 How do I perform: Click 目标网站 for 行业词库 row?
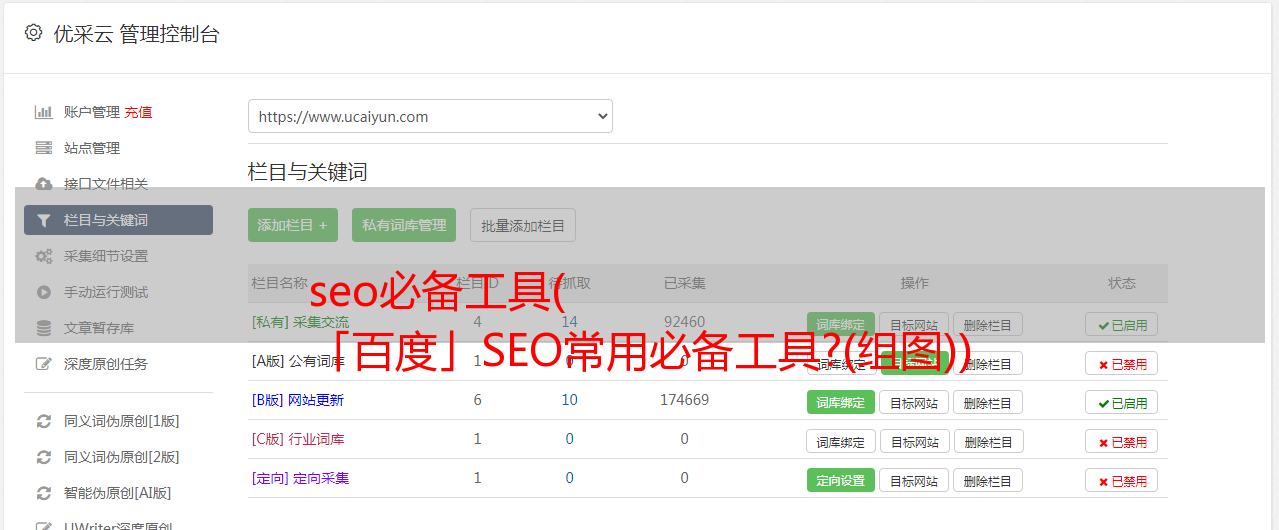click(x=914, y=441)
